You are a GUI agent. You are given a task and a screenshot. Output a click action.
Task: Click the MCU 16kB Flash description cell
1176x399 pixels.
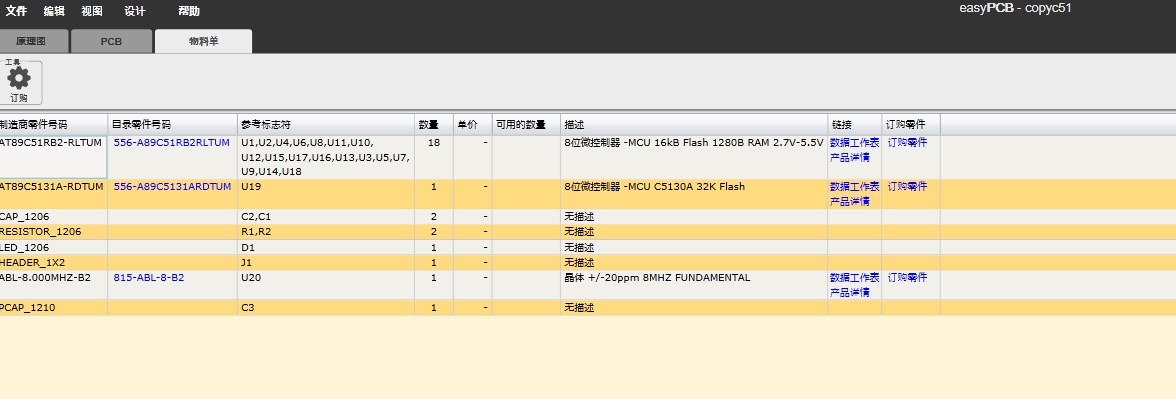coord(694,157)
